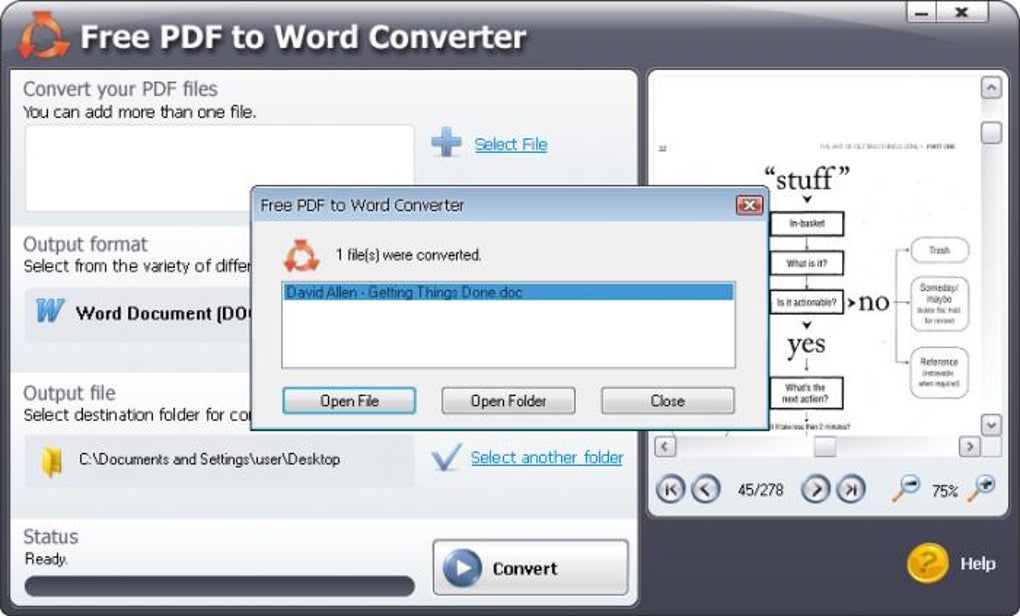
Task: Close the conversion results dialog
Action: [666, 400]
